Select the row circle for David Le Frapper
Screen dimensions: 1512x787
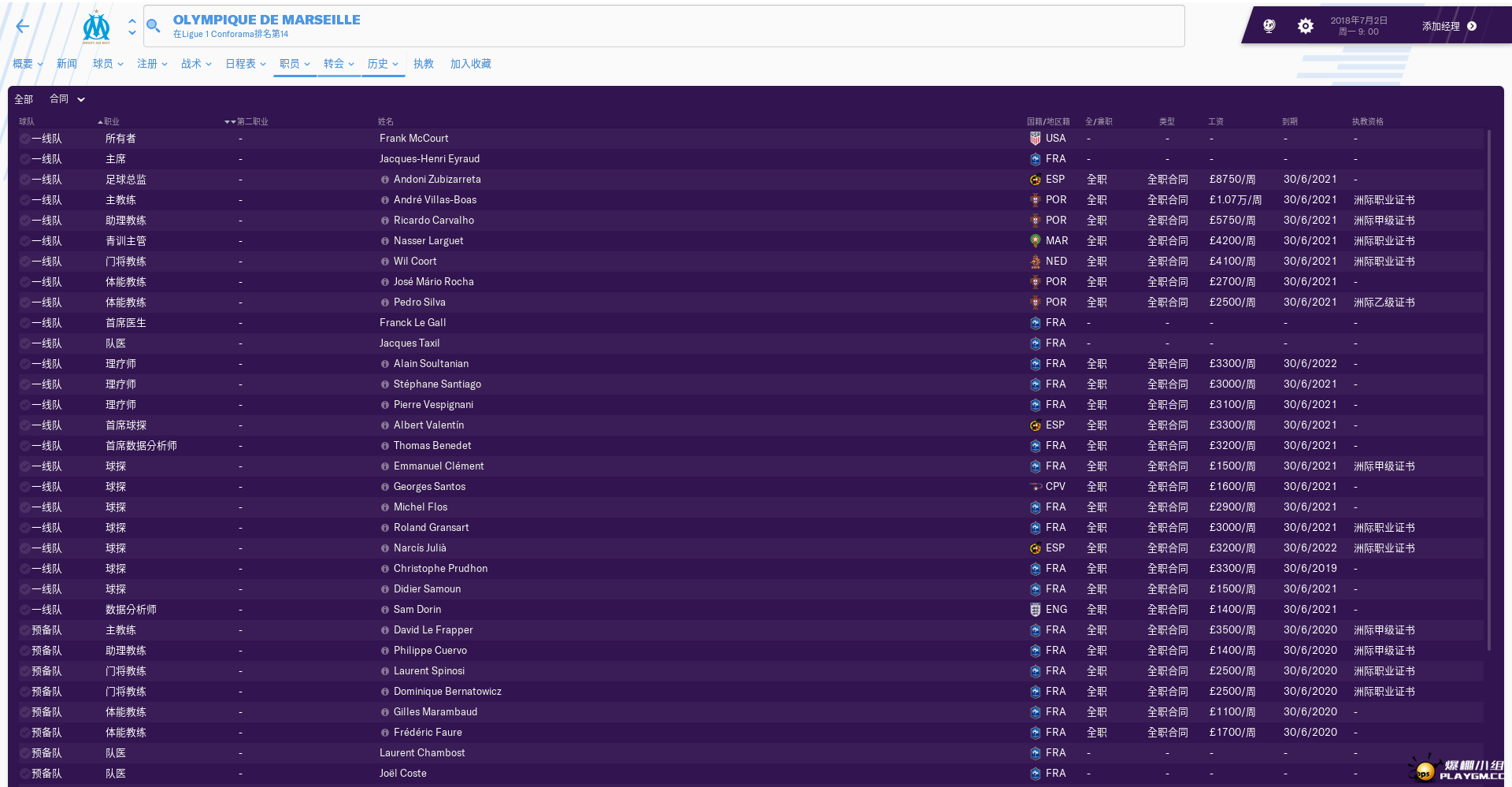[x=25, y=630]
